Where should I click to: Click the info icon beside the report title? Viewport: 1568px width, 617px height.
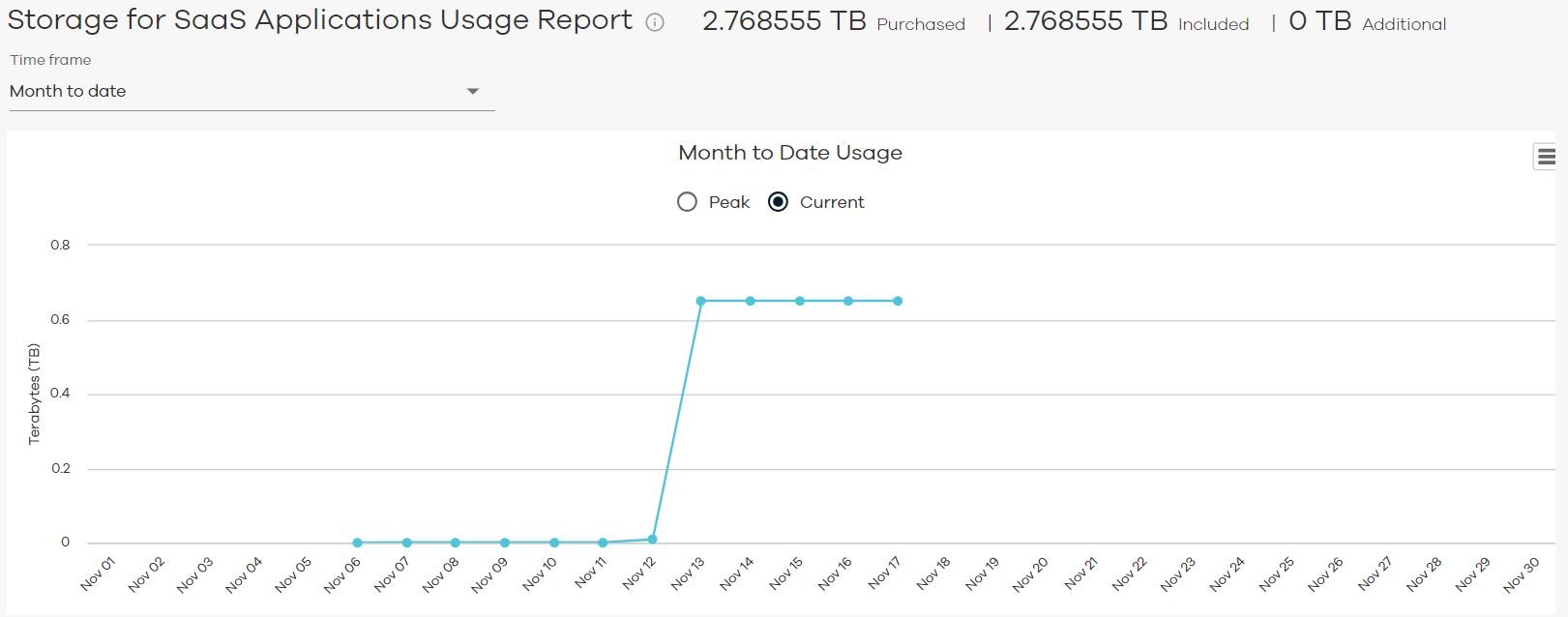[654, 22]
